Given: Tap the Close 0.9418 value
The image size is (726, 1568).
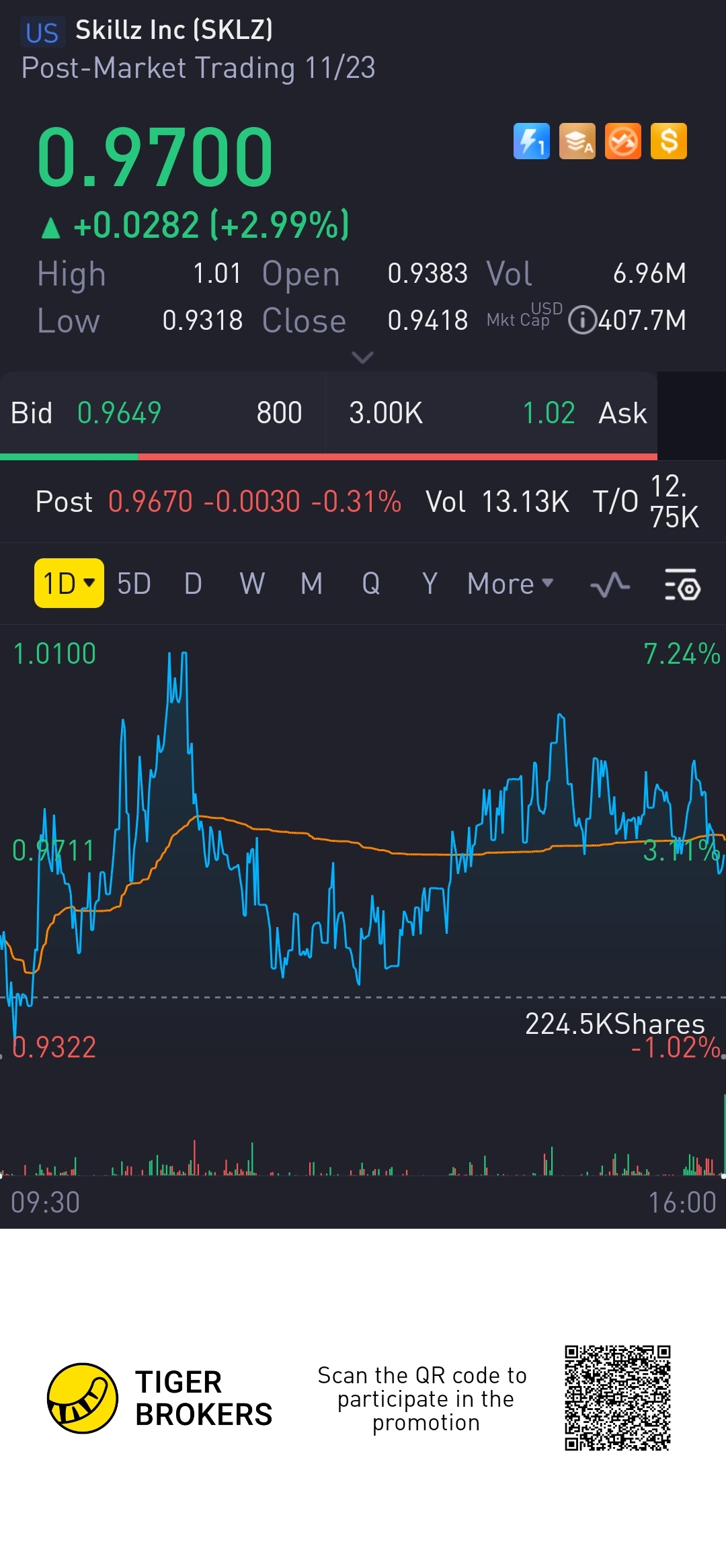Looking at the screenshot, I should [428, 320].
